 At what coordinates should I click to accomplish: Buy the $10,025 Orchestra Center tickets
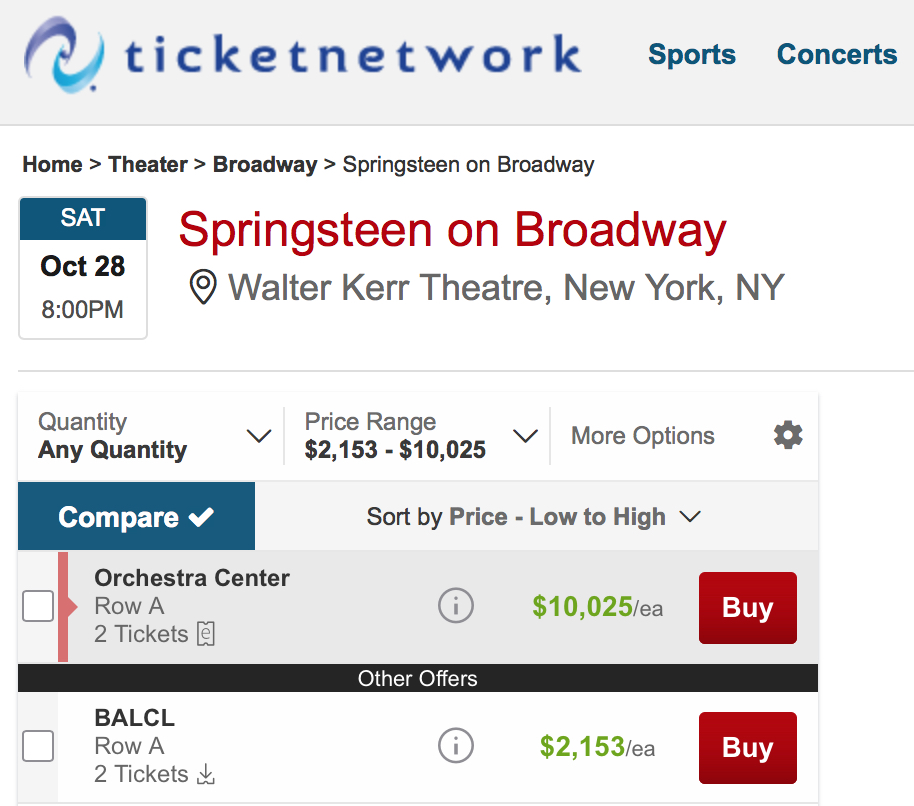click(747, 608)
